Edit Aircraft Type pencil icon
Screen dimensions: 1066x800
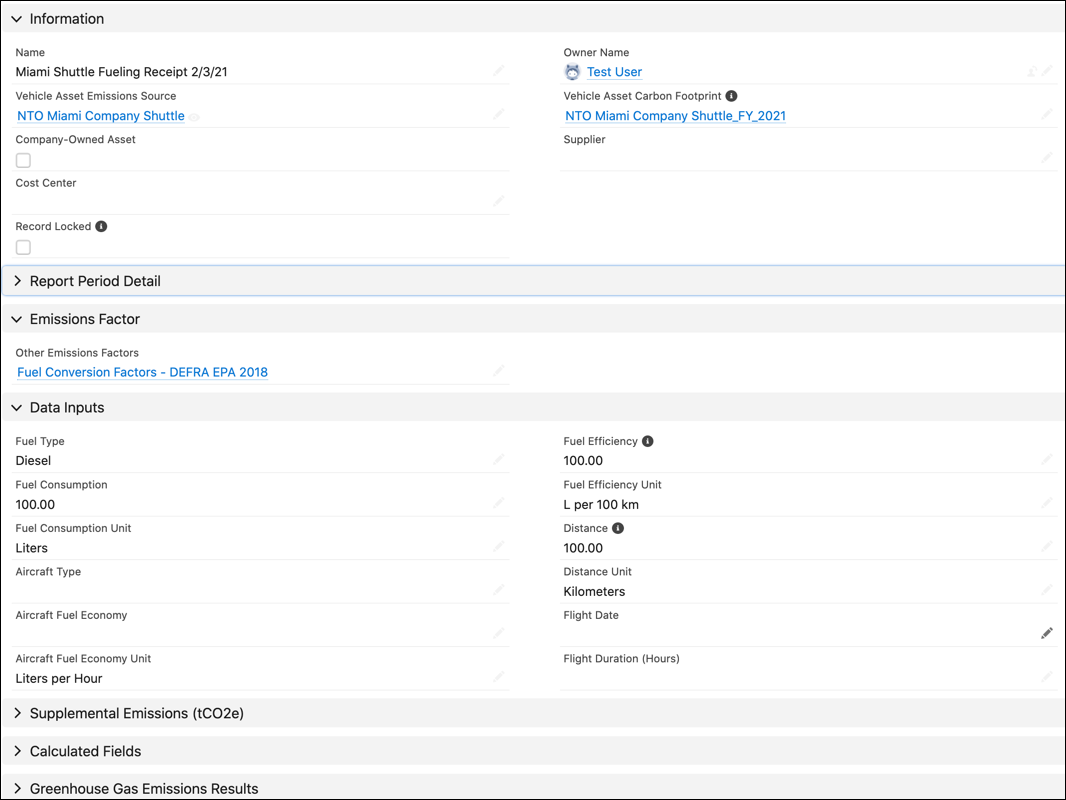click(x=498, y=590)
